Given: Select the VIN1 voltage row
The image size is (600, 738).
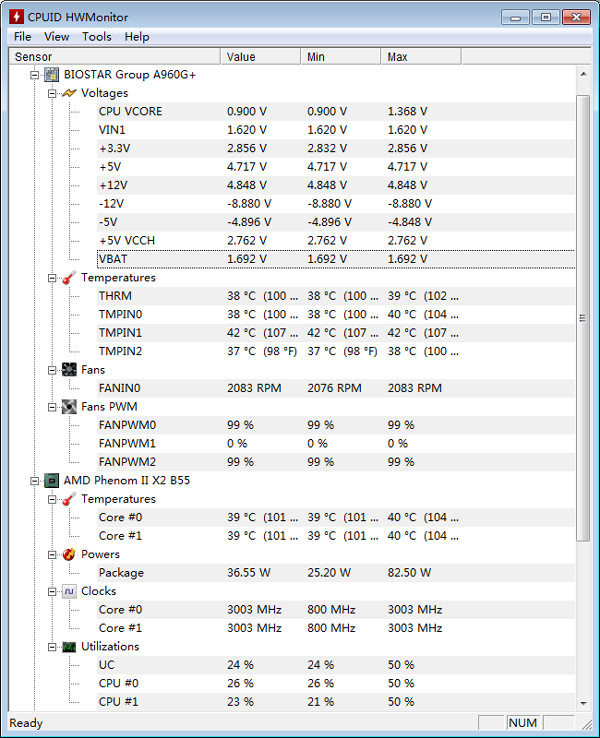Looking at the screenshot, I should pos(336,130).
